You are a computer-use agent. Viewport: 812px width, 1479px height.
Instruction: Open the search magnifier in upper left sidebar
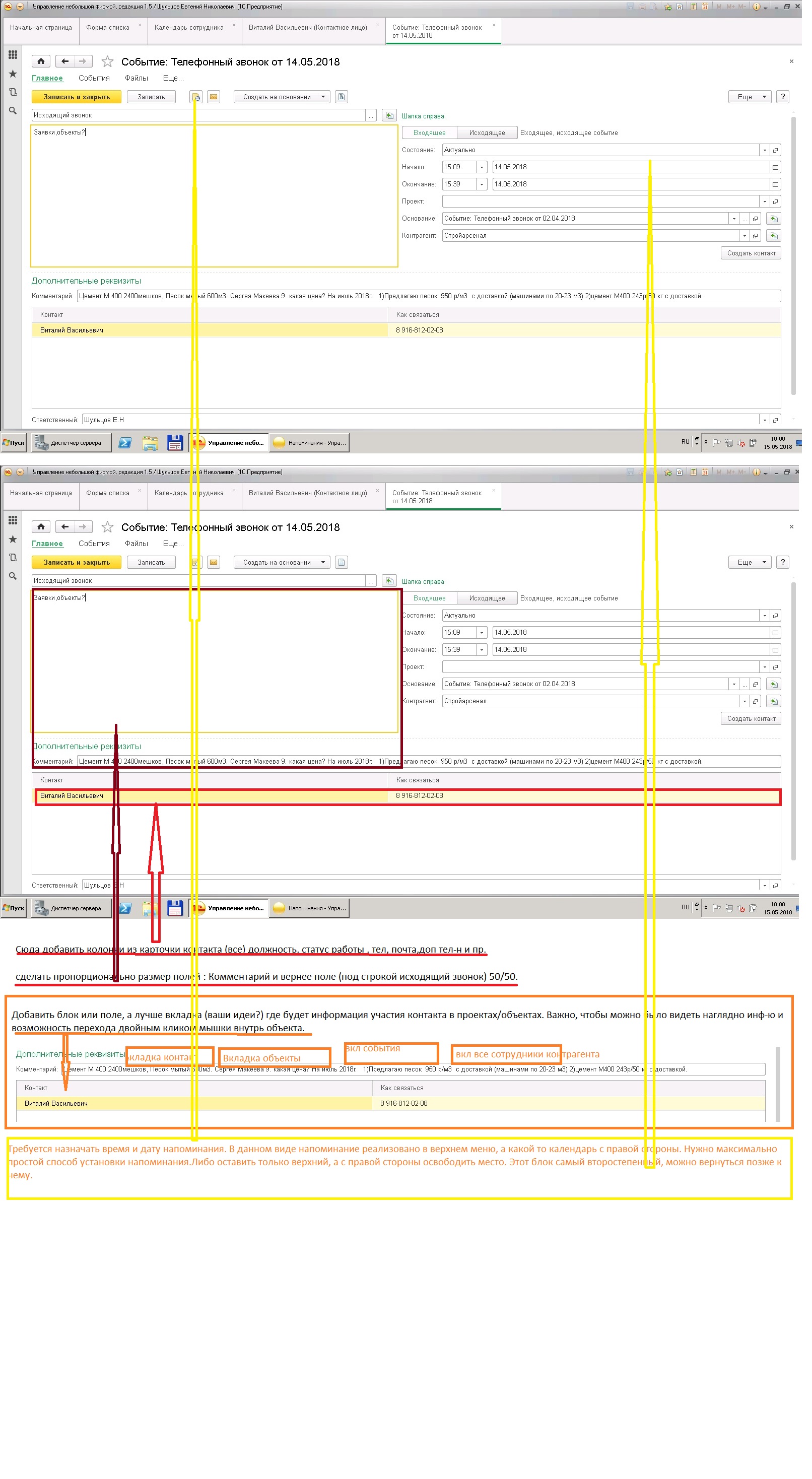point(13,111)
